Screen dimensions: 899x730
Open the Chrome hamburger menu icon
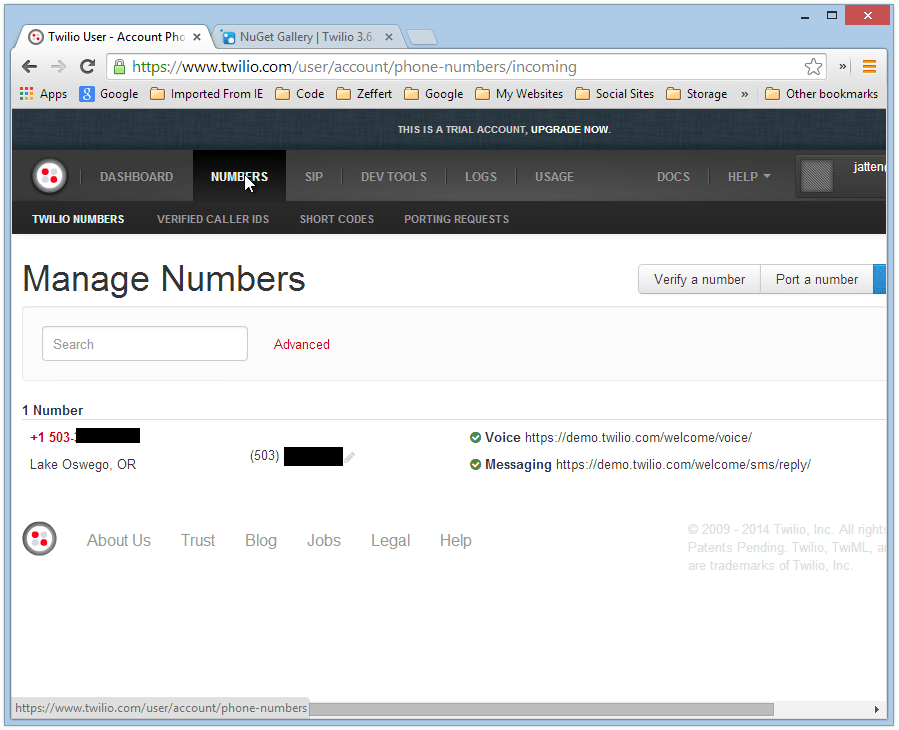coord(868,67)
